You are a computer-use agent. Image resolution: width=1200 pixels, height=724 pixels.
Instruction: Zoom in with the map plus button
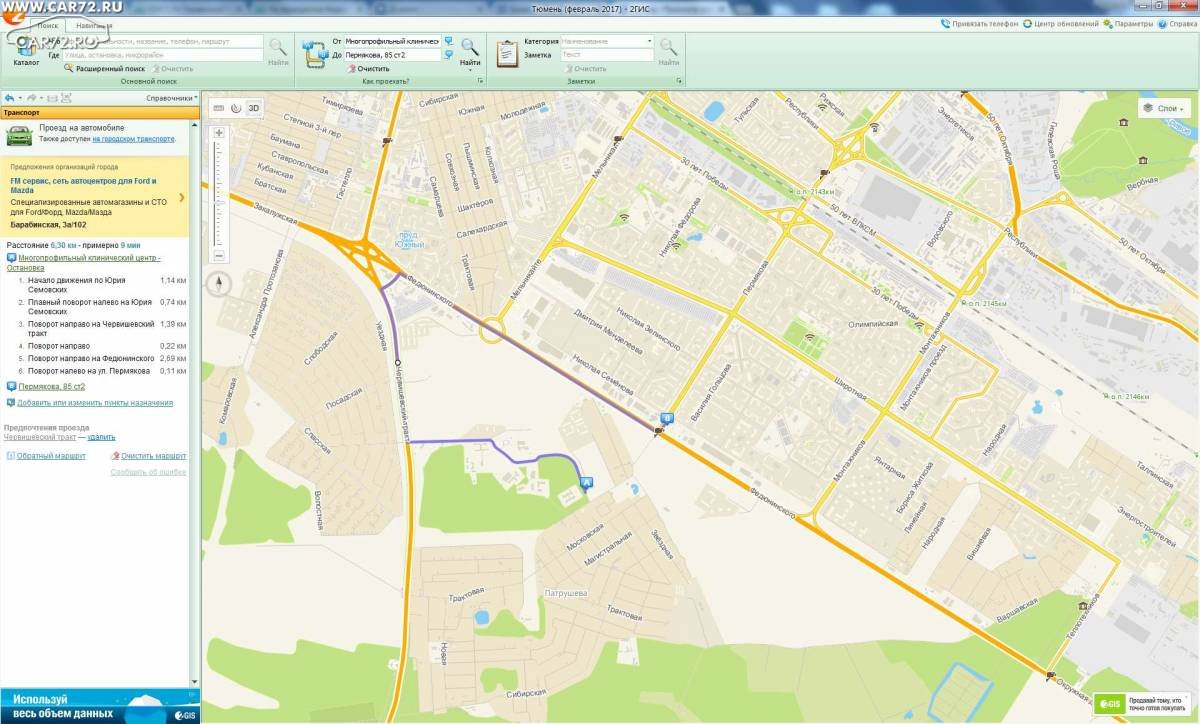(218, 132)
